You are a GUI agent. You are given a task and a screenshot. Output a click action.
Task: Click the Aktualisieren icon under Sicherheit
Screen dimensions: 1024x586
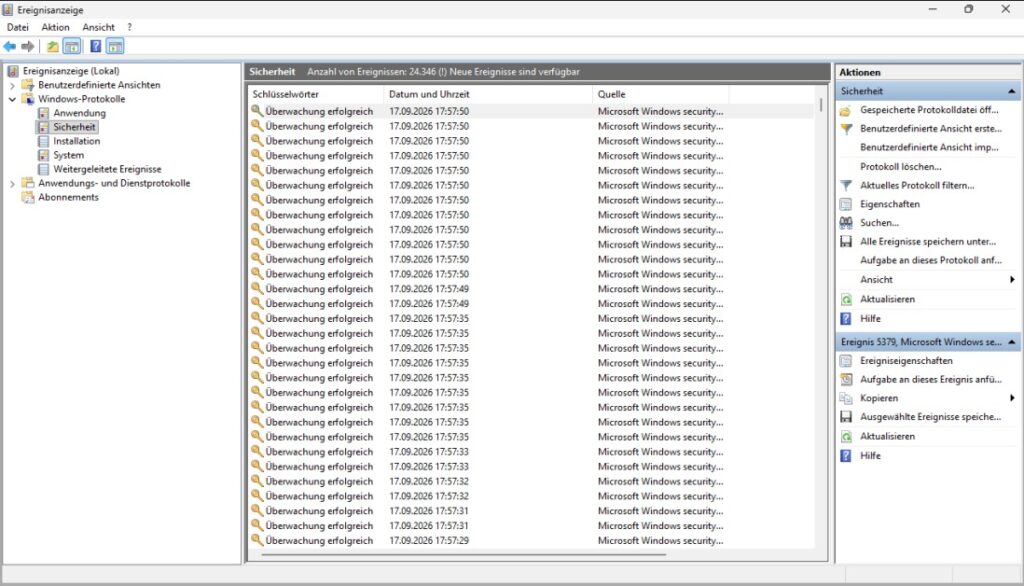click(846, 299)
